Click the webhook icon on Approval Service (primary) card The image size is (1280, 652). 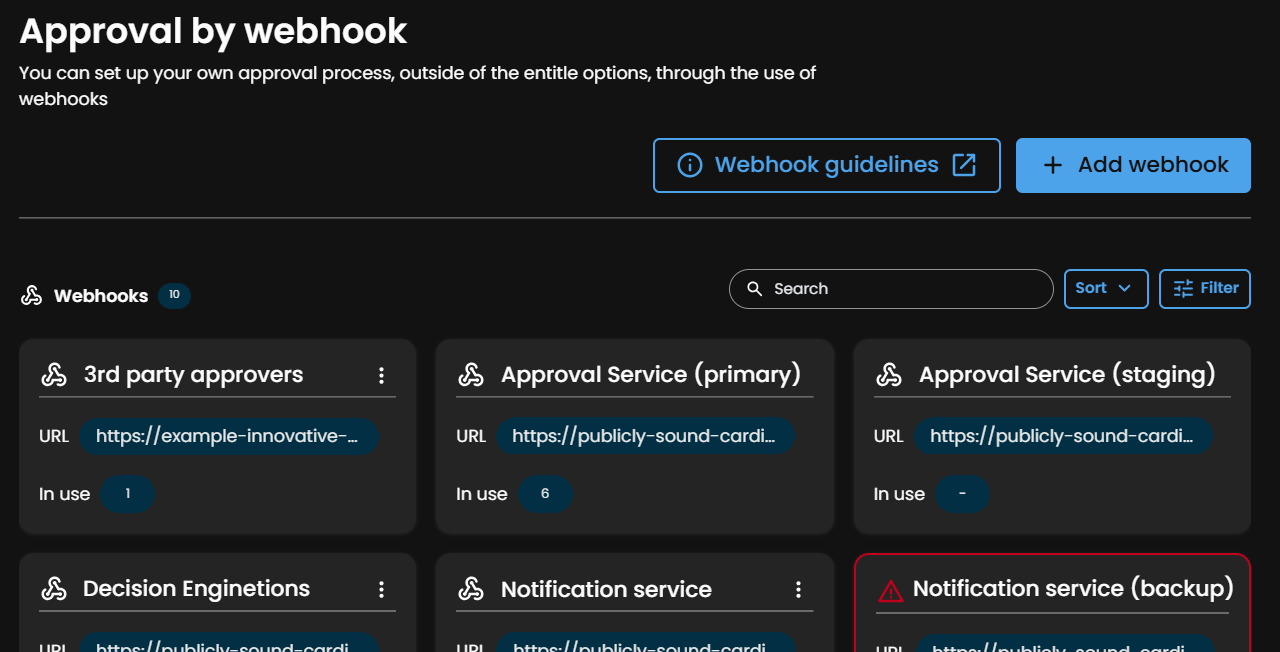point(471,375)
